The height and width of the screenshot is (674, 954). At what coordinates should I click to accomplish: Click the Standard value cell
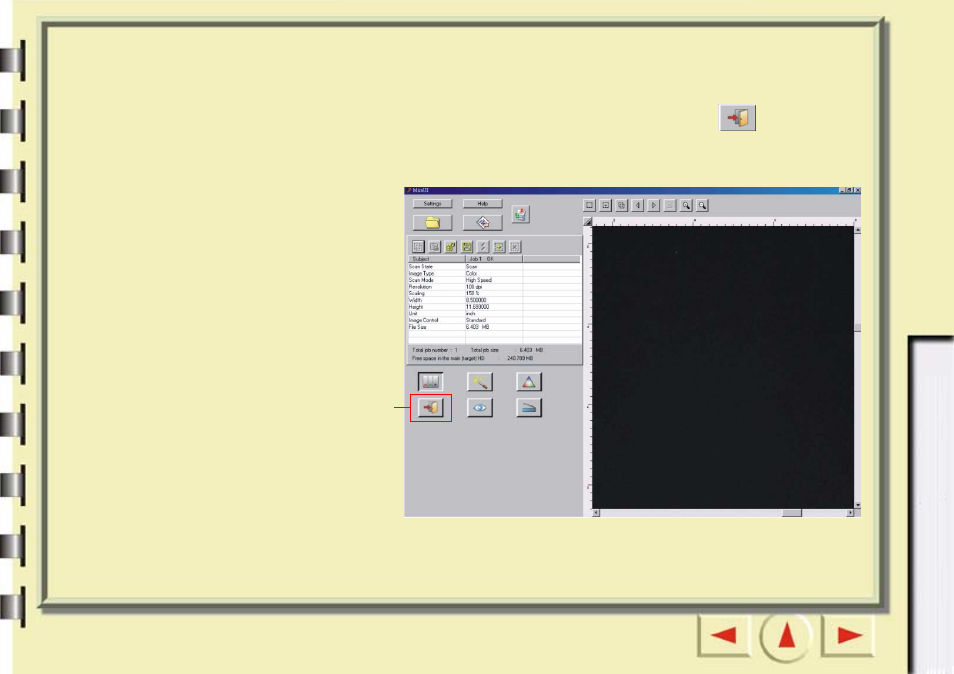pyautogui.click(x=476, y=320)
